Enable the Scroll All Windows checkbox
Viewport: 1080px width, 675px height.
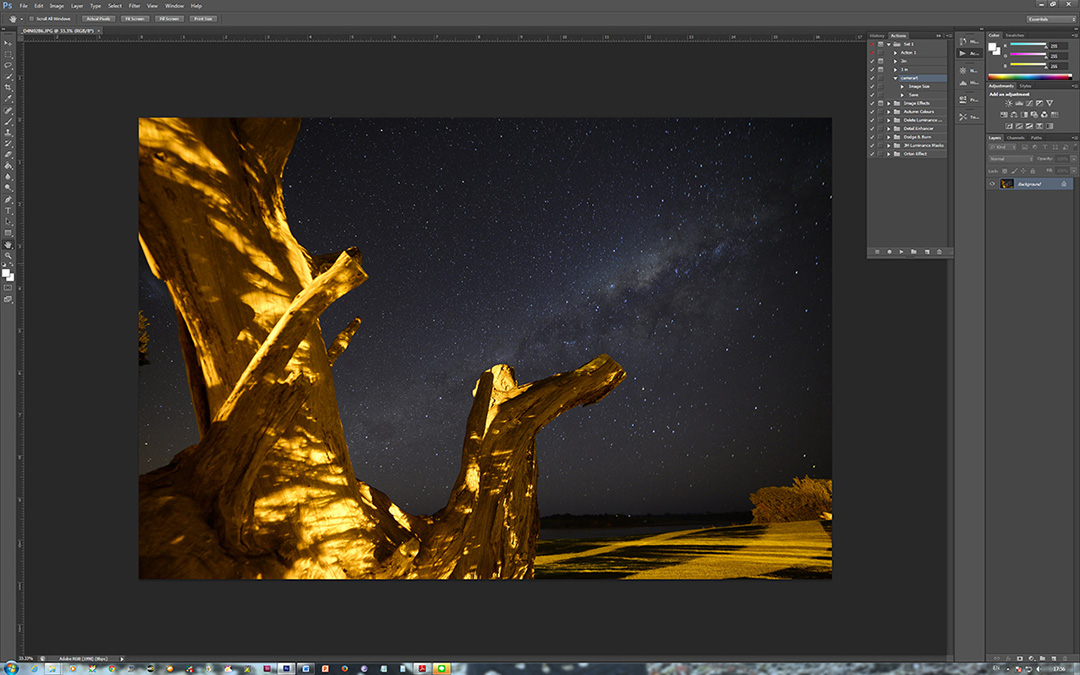(31, 18)
